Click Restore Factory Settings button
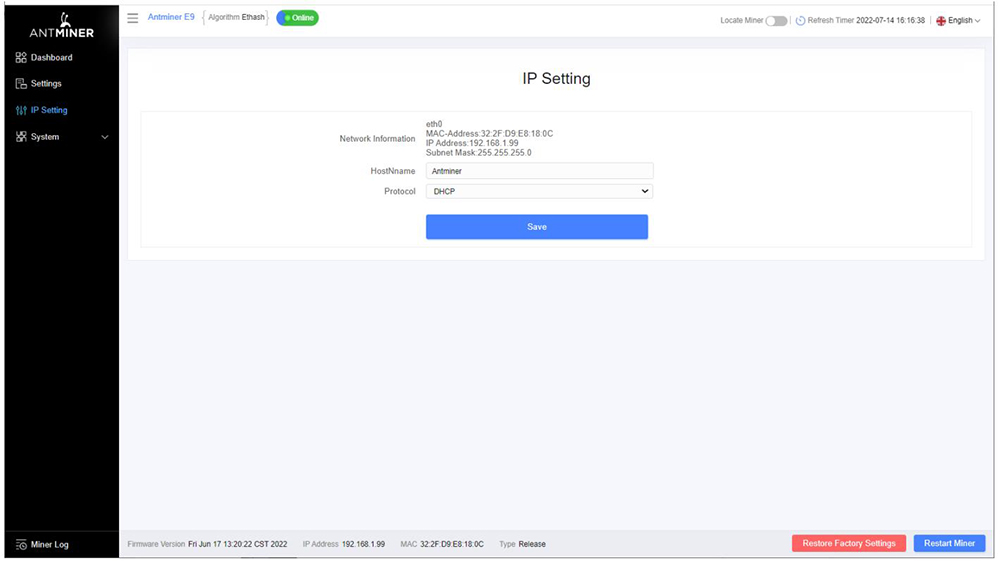Screen dimensions: 1000x561 point(848,543)
